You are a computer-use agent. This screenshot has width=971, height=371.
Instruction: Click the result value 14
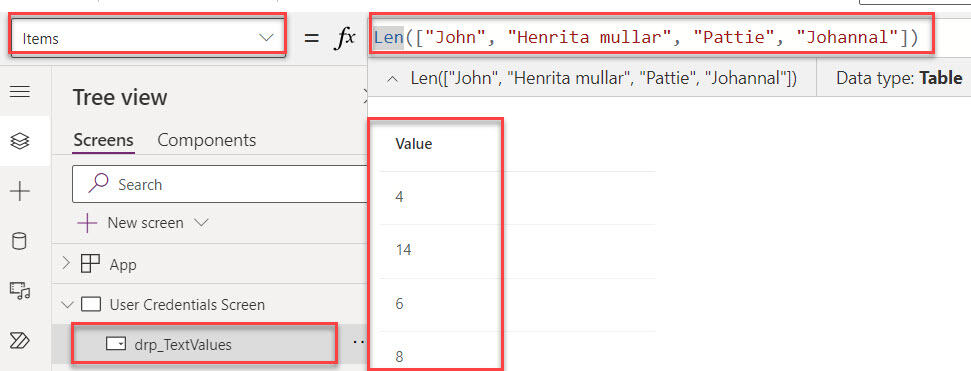(x=403, y=250)
